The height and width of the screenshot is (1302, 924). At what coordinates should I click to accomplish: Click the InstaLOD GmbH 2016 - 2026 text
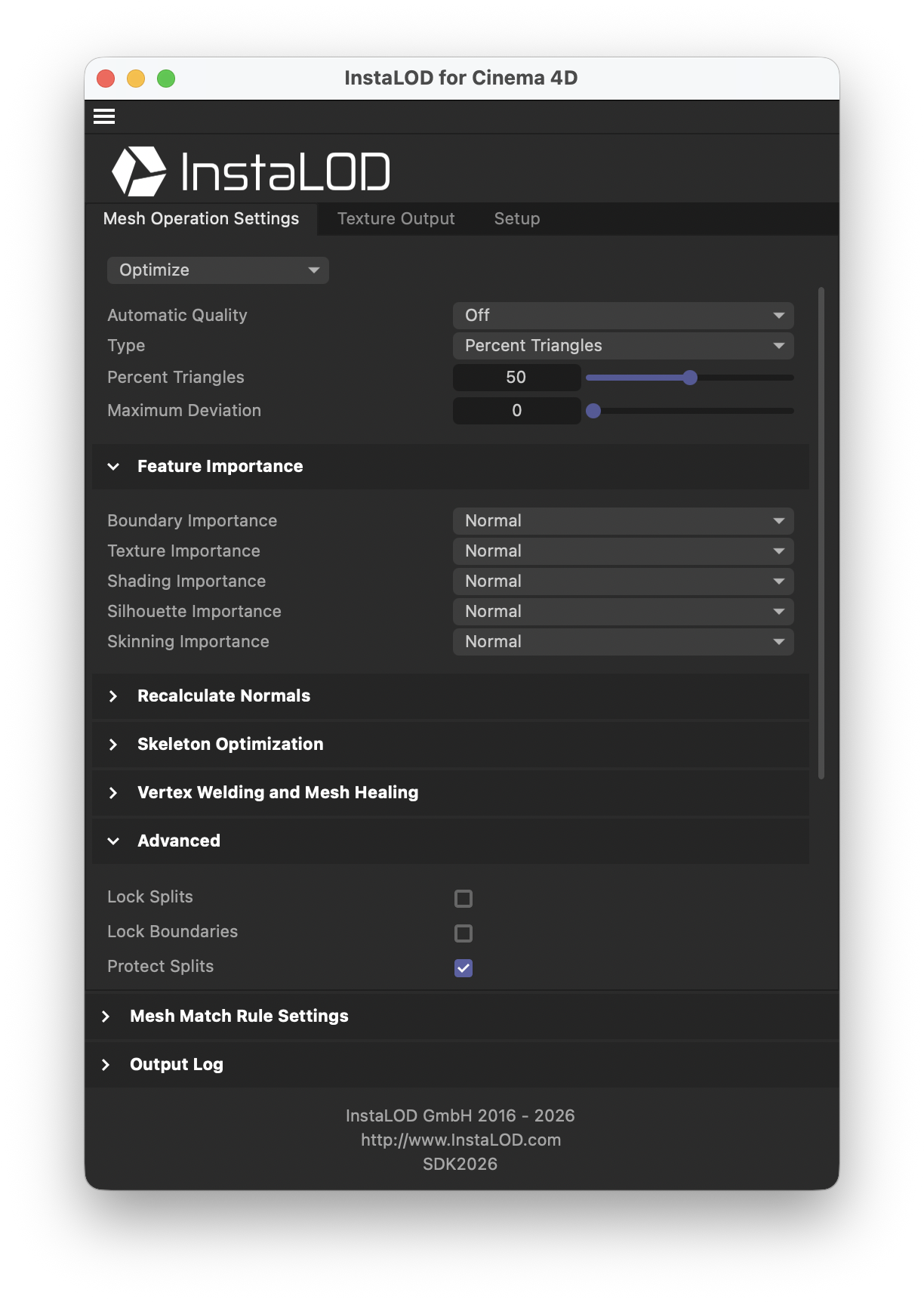click(460, 1116)
